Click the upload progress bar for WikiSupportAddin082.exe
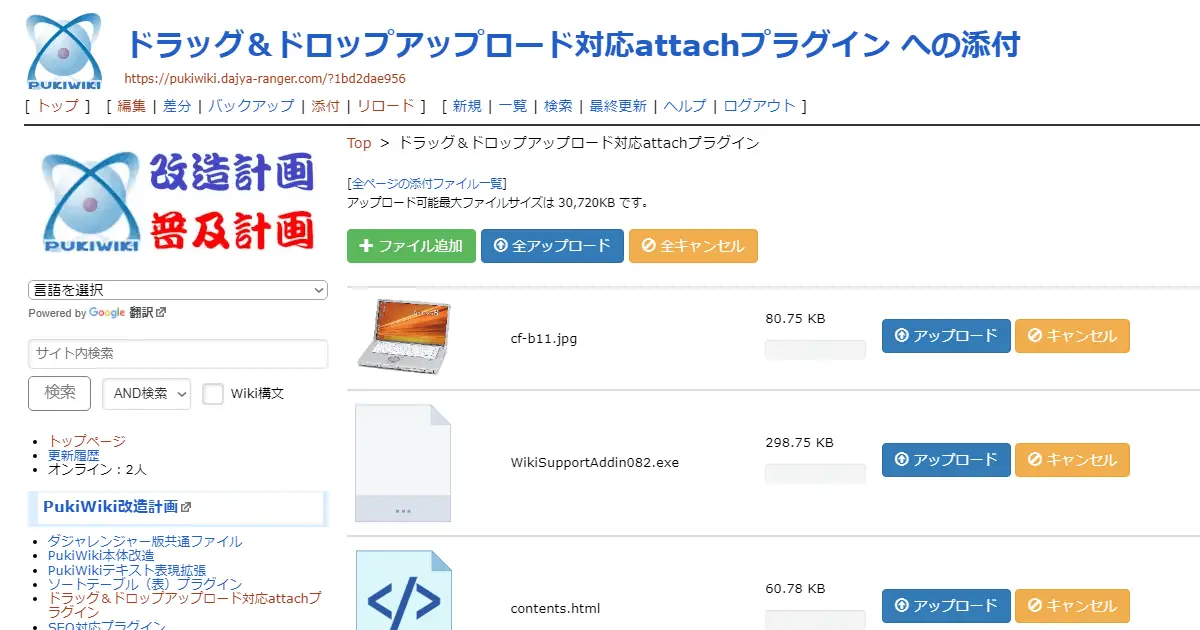The image size is (1200, 630). coord(814,473)
